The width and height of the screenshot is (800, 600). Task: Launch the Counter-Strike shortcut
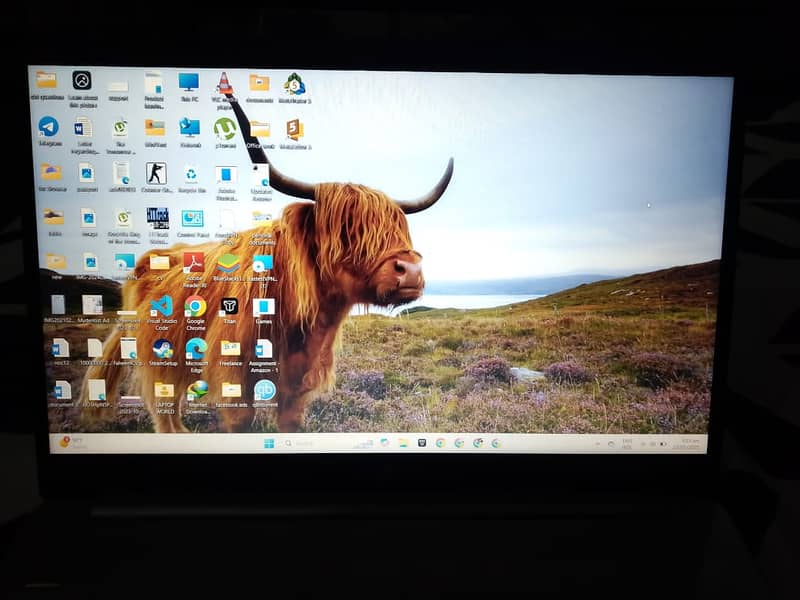point(156,174)
